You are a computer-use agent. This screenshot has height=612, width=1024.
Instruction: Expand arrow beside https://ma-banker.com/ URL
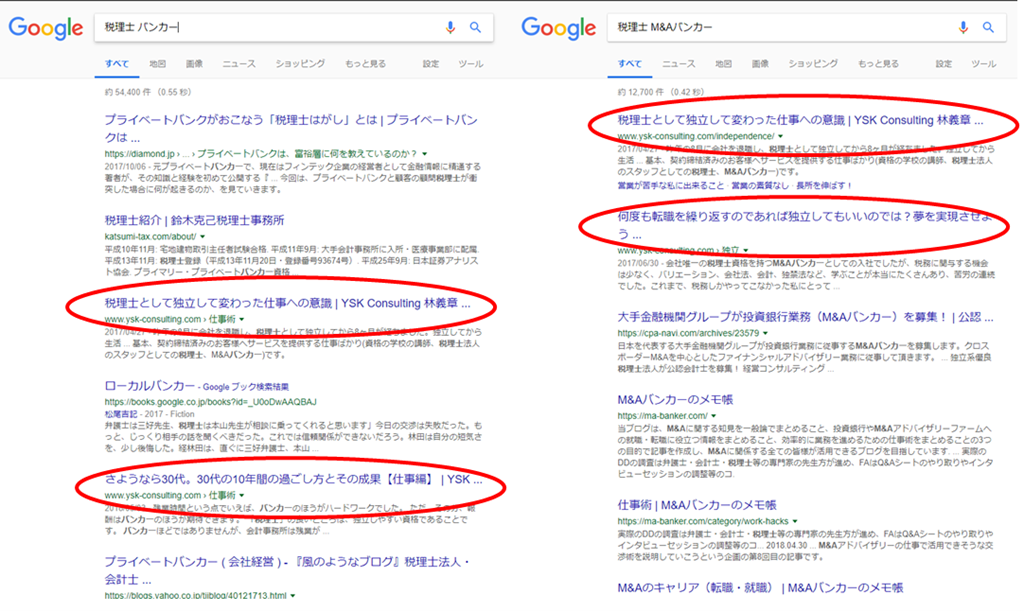click(x=714, y=416)
